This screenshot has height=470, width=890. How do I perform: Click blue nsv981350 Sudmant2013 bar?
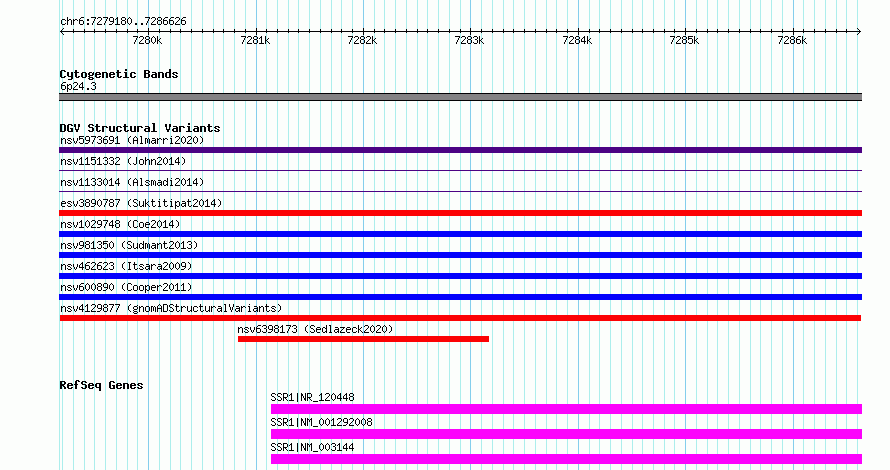[x=460, y=255]
